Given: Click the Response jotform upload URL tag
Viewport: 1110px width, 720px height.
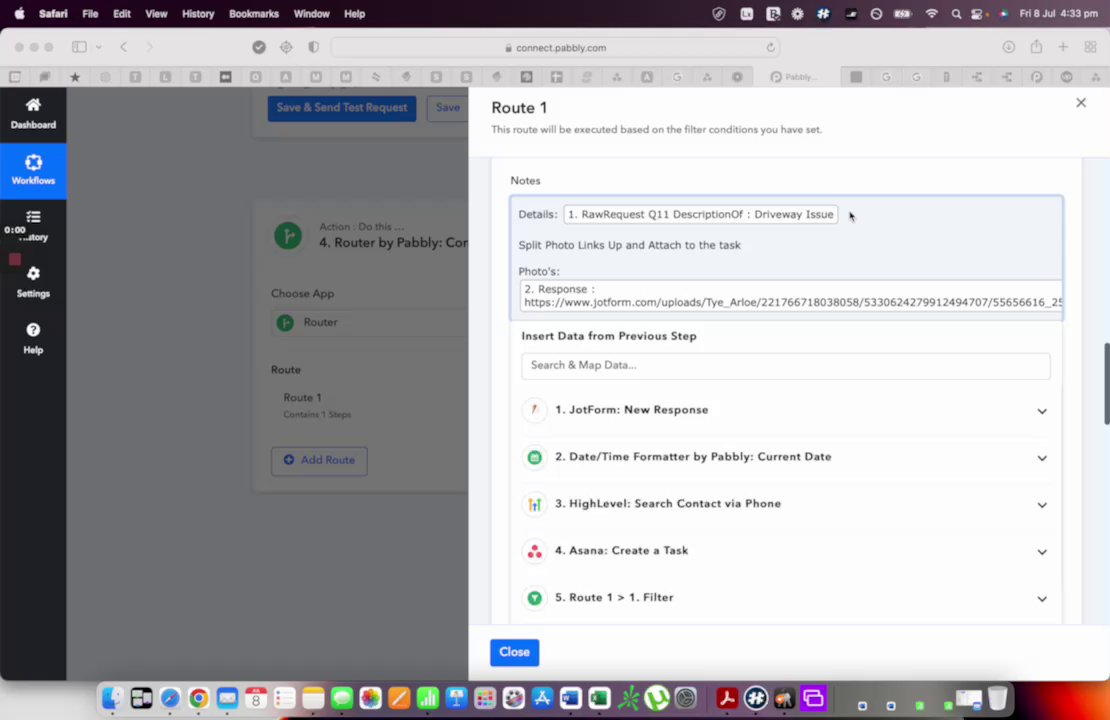Looking at the screenshot, I should (791, 296).
